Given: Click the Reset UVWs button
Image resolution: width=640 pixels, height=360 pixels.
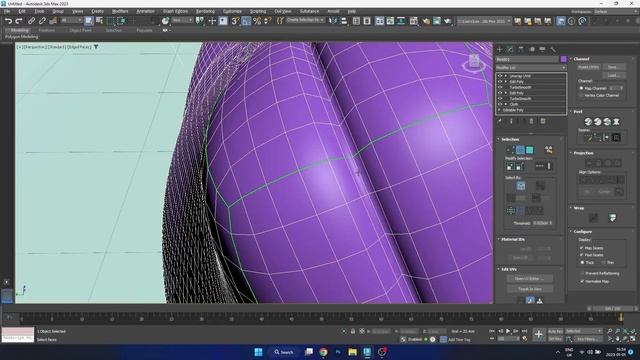Looking at the screenshot, I should pos(588,67).
